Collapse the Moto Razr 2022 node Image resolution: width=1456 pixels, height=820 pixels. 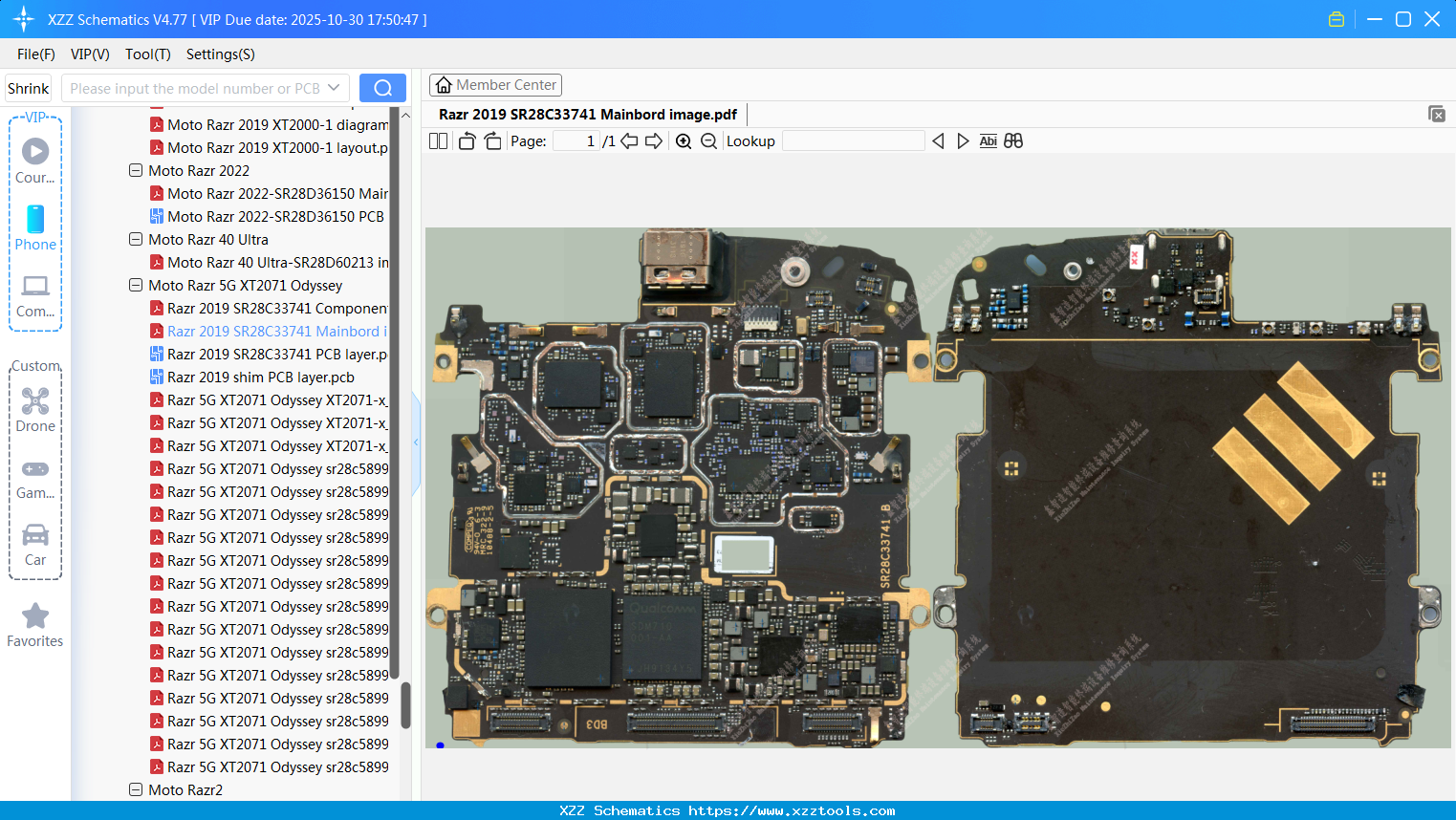coord(135,170)
